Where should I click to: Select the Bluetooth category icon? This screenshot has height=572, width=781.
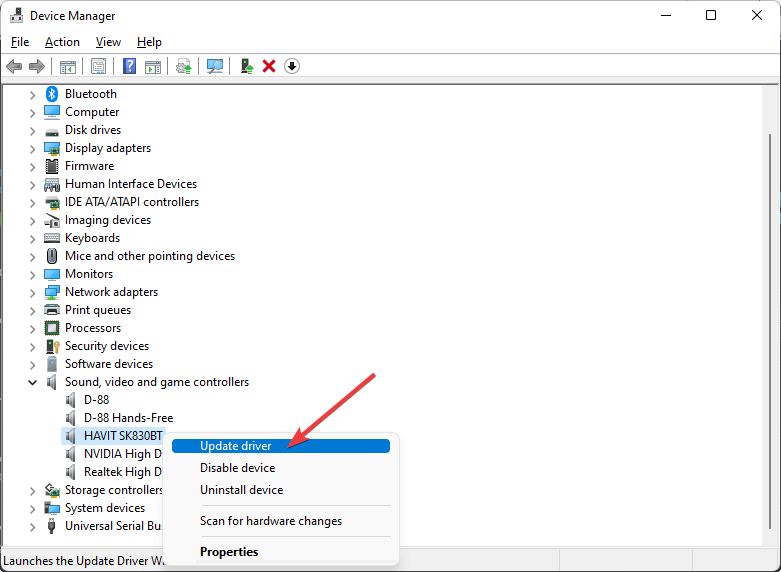tap(52, 94)
